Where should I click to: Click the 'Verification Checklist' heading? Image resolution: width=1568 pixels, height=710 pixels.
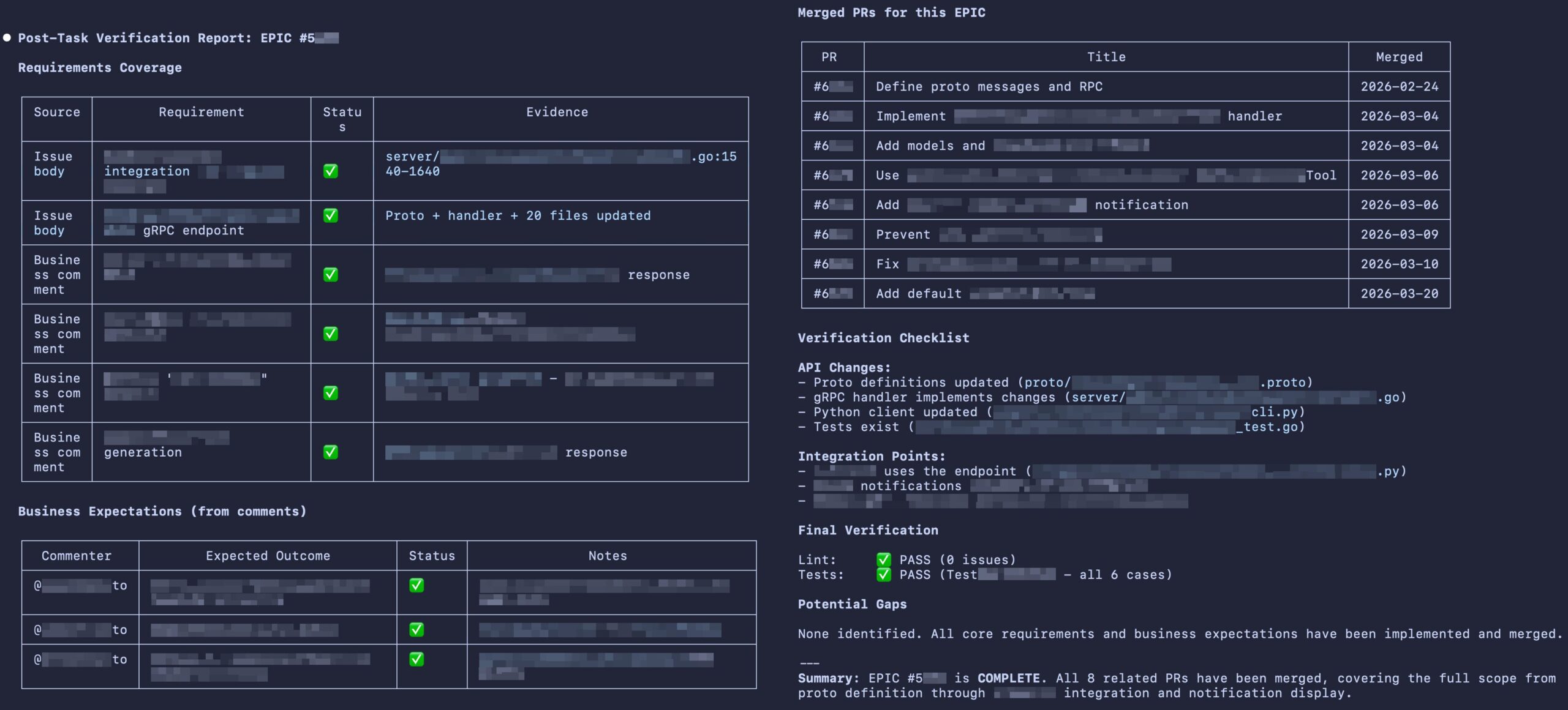[x=883, y=338]
